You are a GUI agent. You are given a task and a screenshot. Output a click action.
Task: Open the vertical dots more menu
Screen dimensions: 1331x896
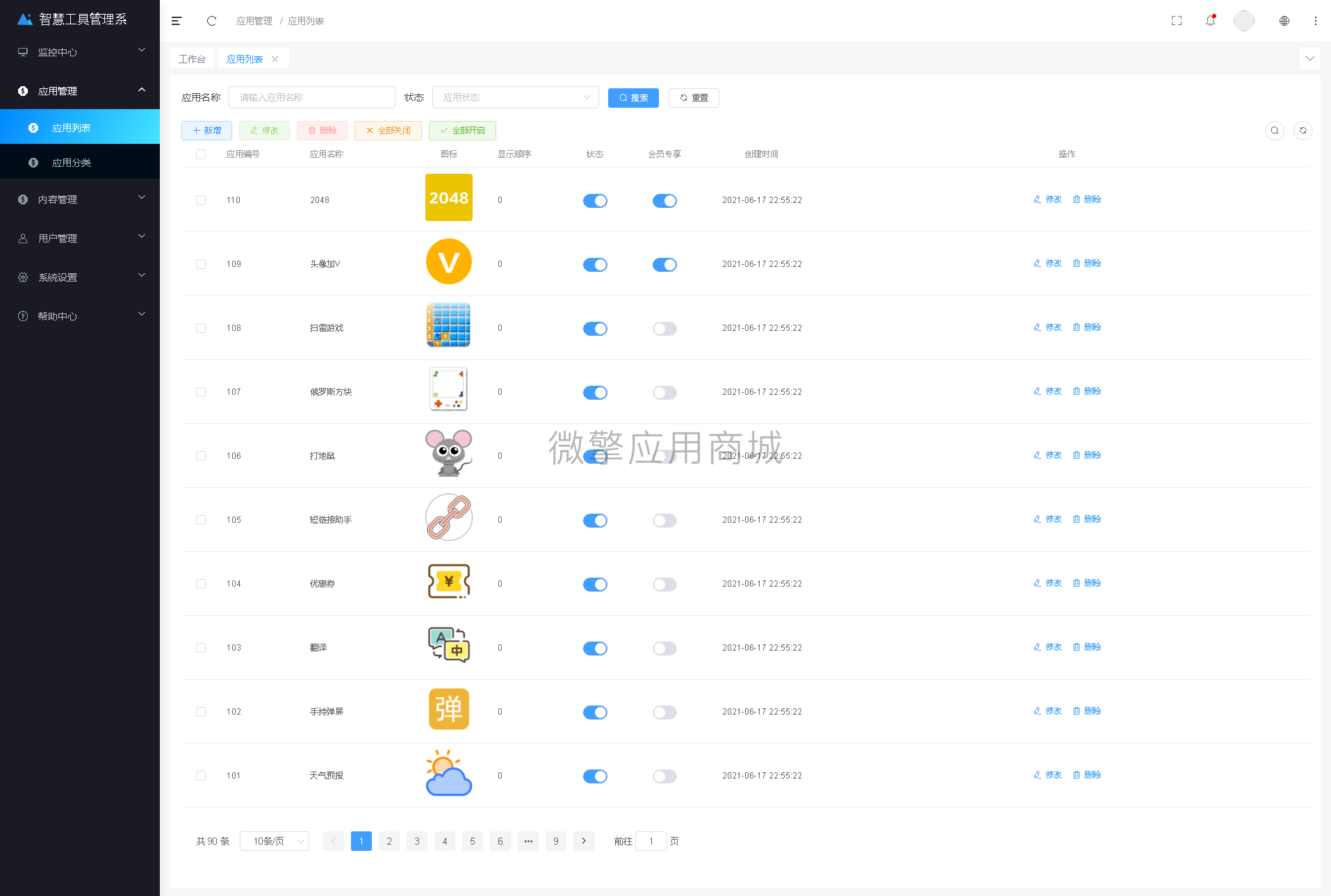click(1316, 21)
